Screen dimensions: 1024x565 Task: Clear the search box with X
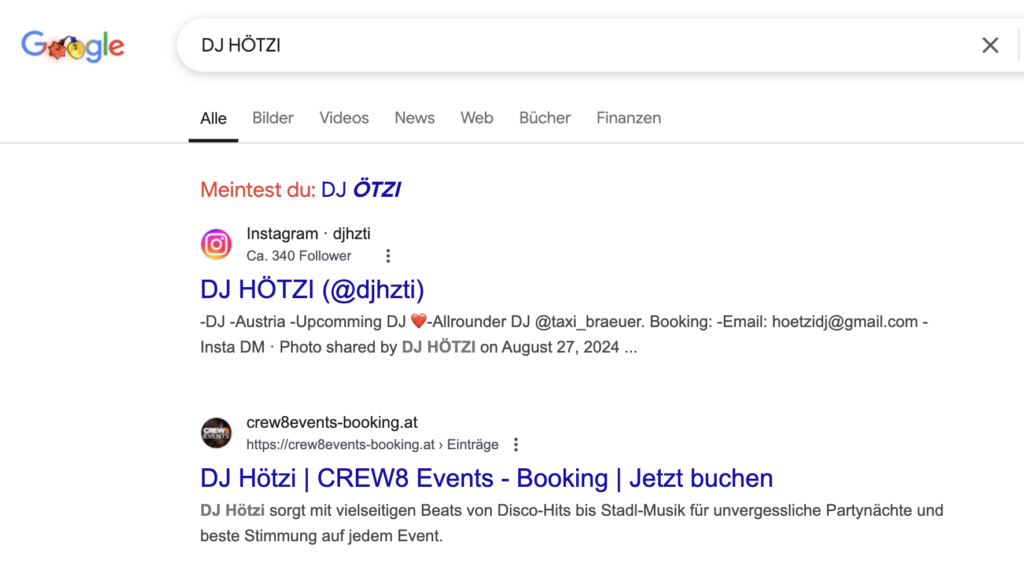click(x=989, y=45)
